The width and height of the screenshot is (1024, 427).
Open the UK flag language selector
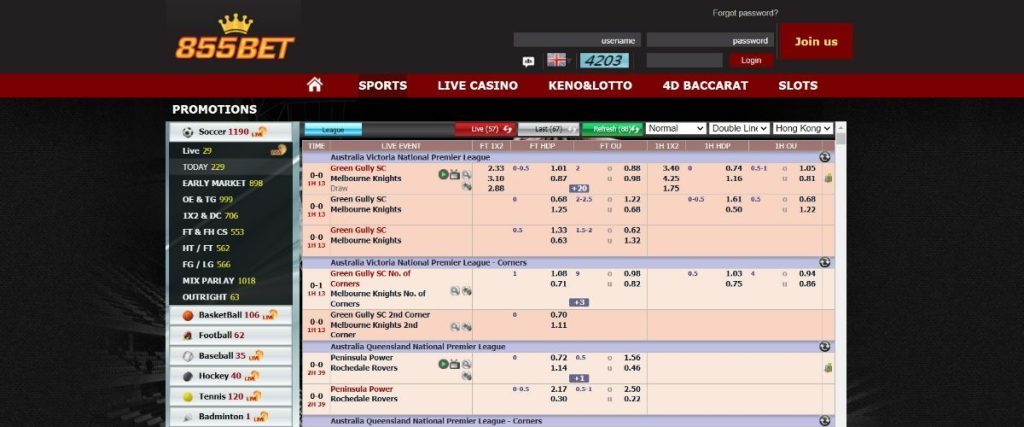point(556,60)
